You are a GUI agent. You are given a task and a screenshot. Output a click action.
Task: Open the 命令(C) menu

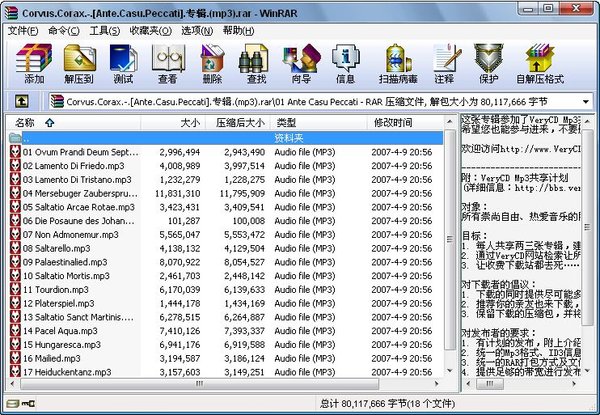pyautogui.click(x=64, y=31)
